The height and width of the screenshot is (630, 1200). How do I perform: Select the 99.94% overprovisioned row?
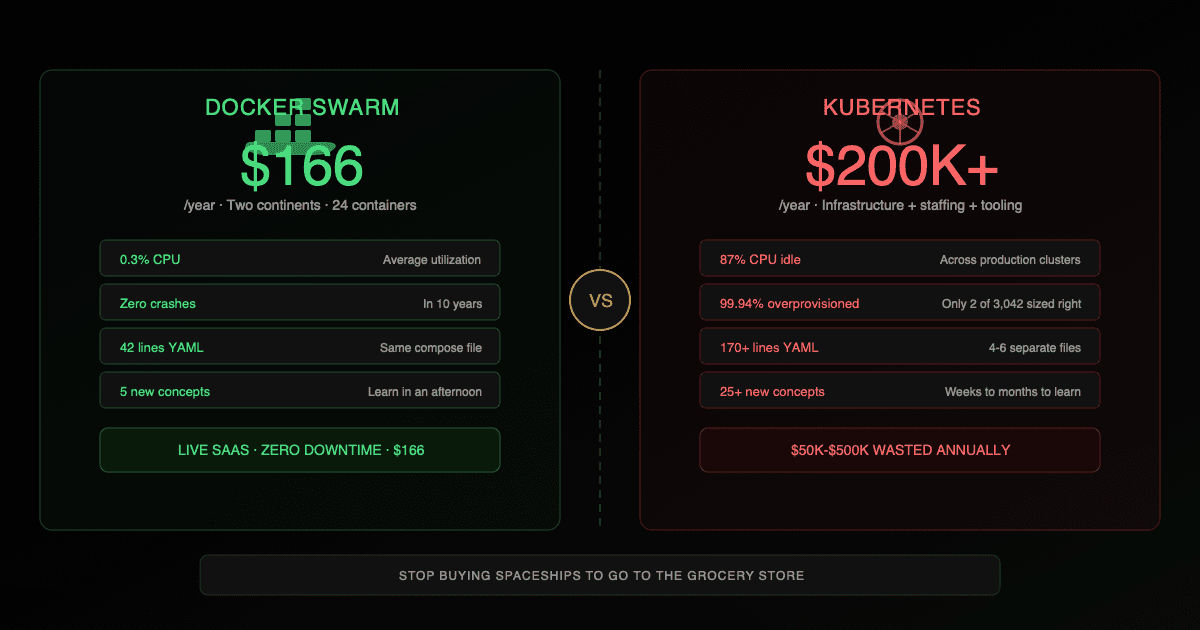pos(900,303)
